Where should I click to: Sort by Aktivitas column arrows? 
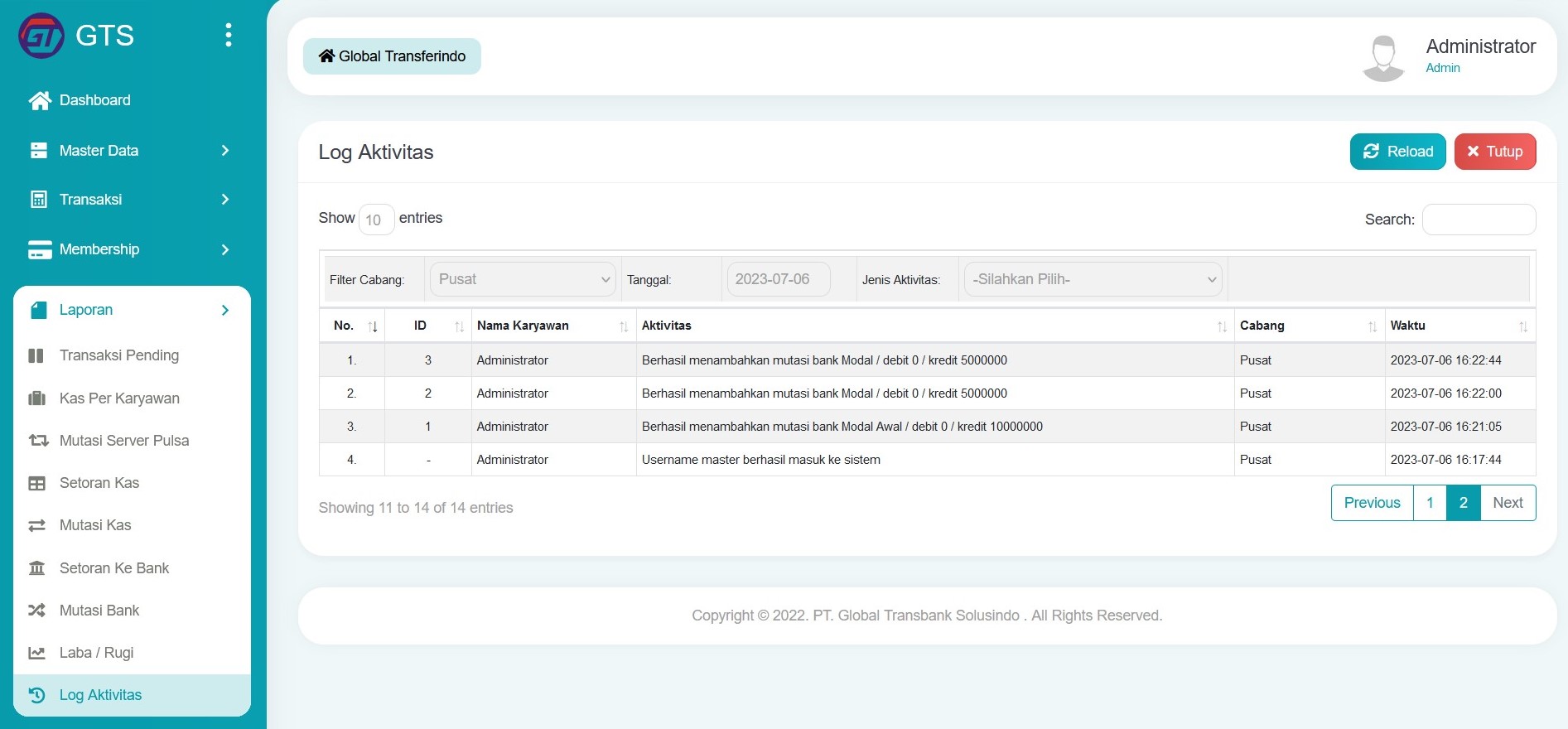click(x=1222, y=326)
